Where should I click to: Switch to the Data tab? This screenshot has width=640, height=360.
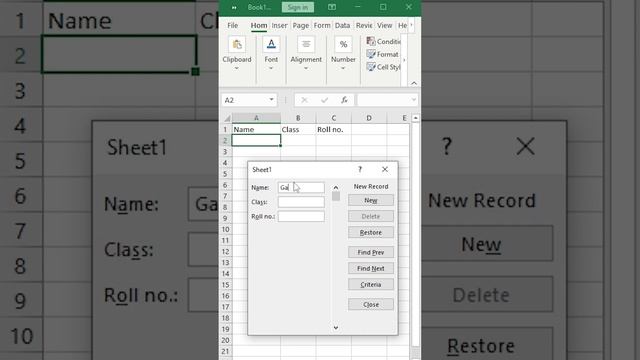[342, 25]
